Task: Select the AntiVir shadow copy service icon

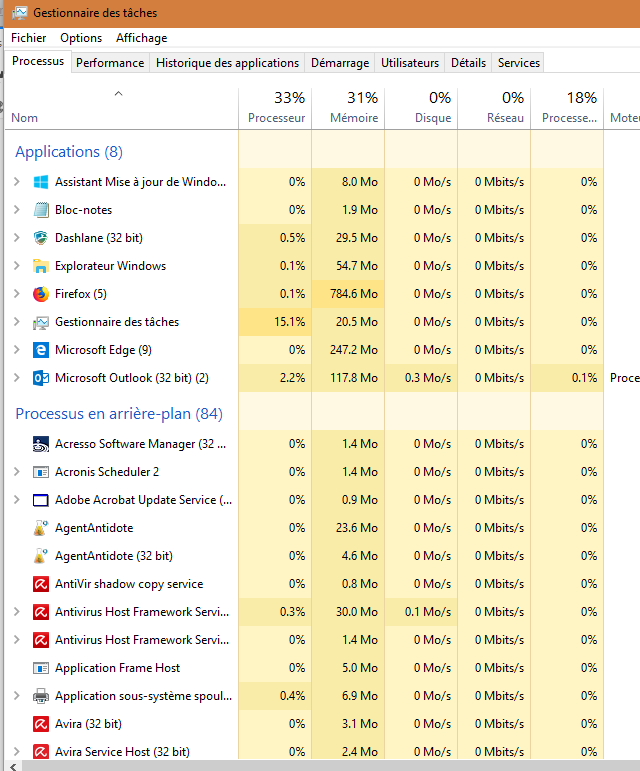Action: tap(41, 584)
